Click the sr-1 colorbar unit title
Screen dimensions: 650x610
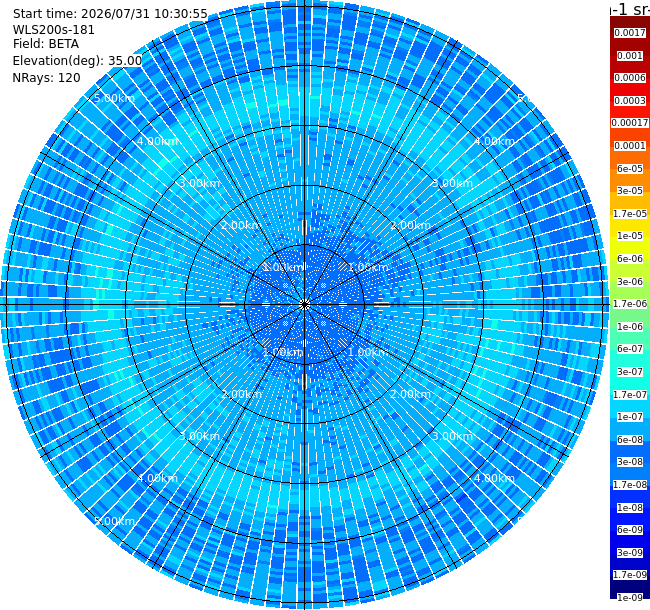tap(630, 8)
